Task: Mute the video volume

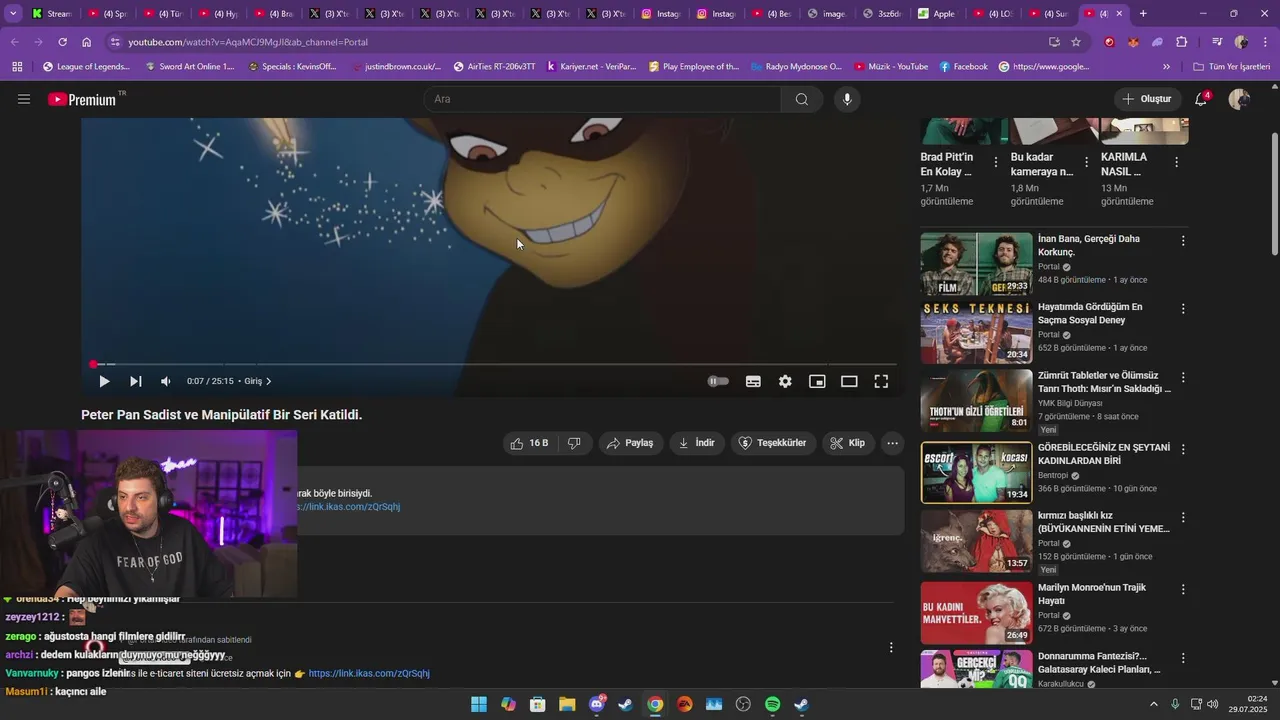Action: coord(166,381)
